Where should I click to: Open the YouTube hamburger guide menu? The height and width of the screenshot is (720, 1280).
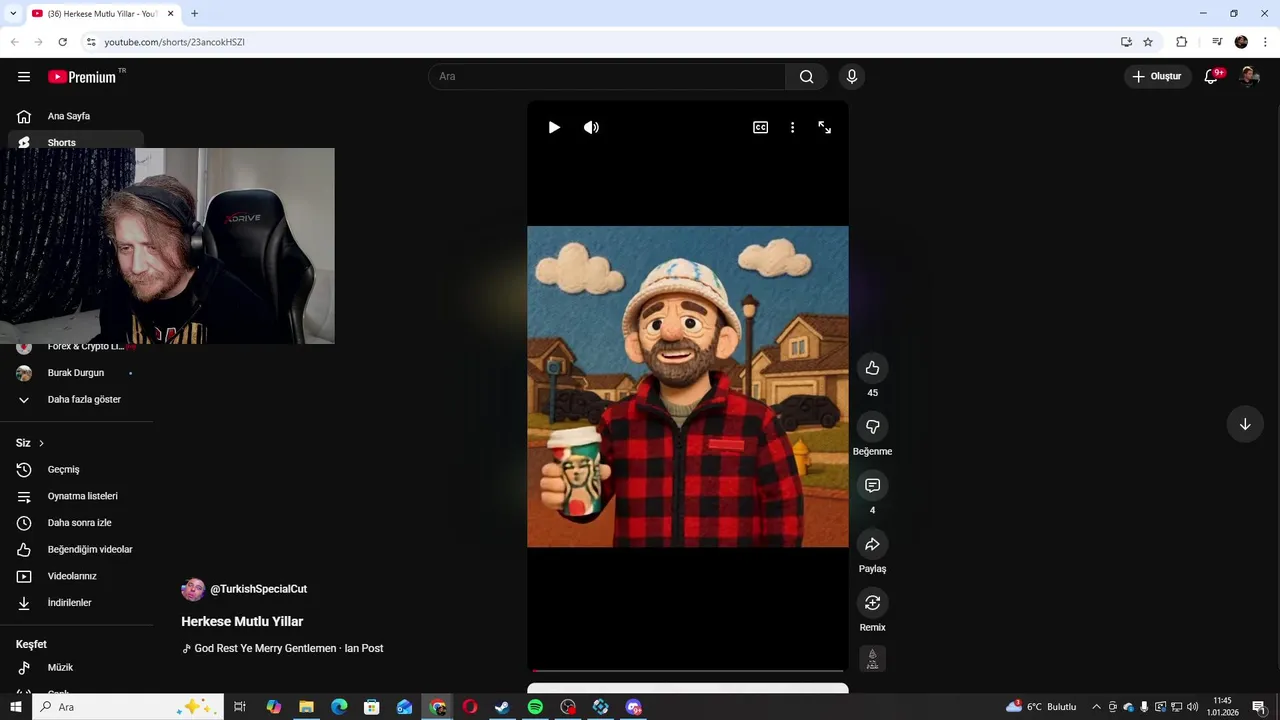click(x=24, y=77)
